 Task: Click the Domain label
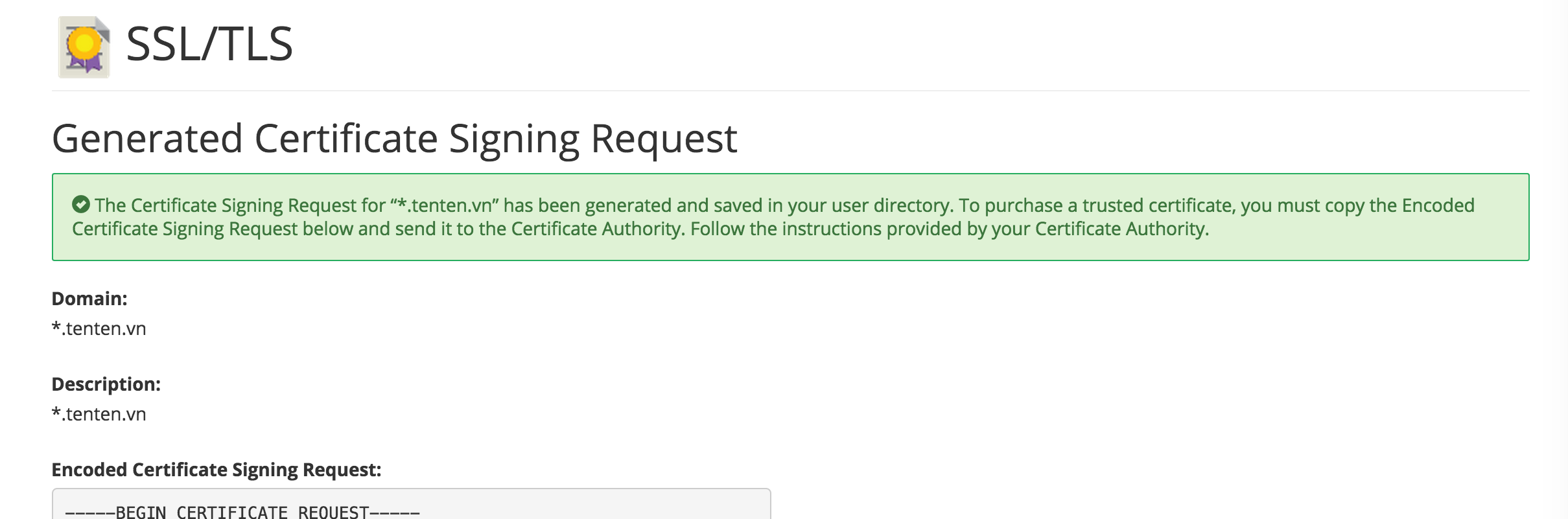[89, 299]
